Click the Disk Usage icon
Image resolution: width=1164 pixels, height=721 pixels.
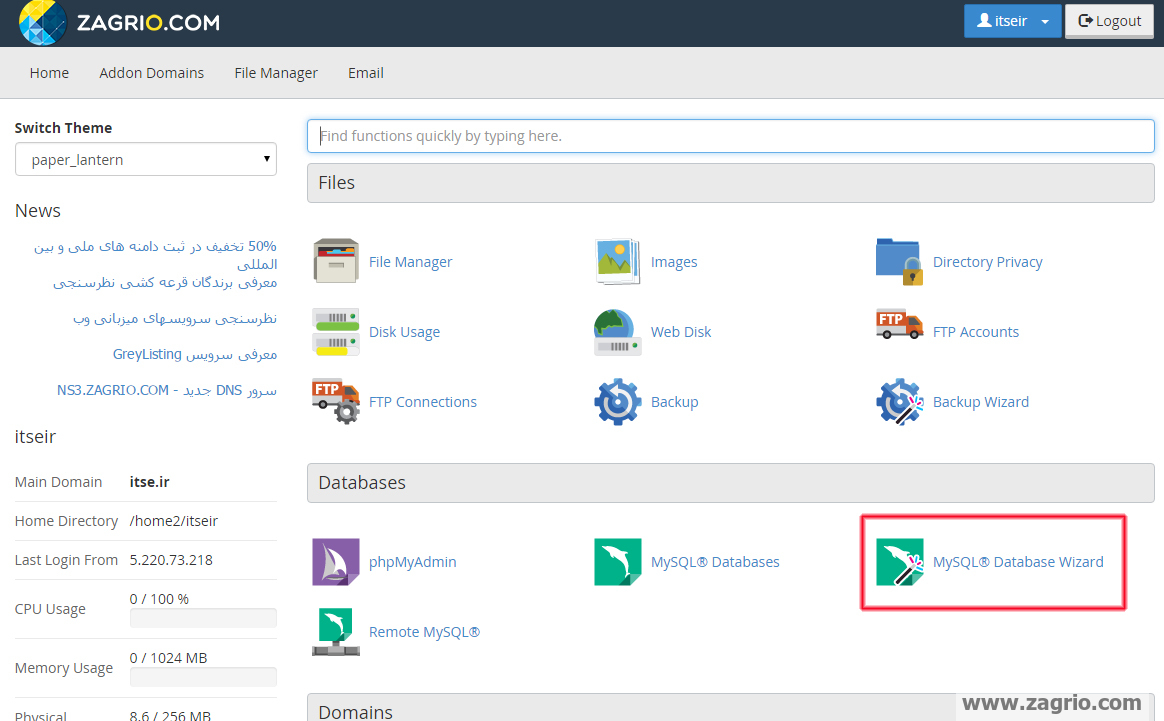pos(336,331)
